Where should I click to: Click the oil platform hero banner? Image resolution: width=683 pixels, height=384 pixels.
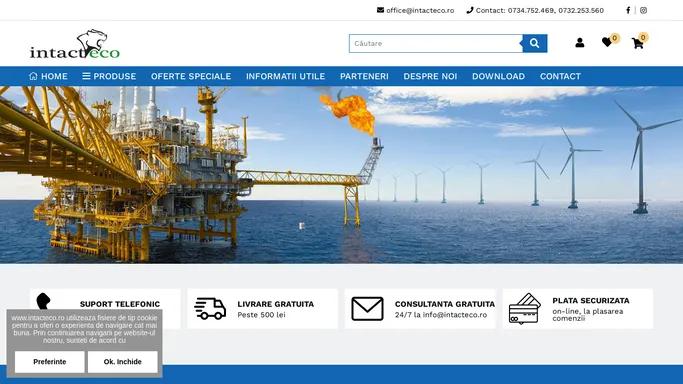342,175
